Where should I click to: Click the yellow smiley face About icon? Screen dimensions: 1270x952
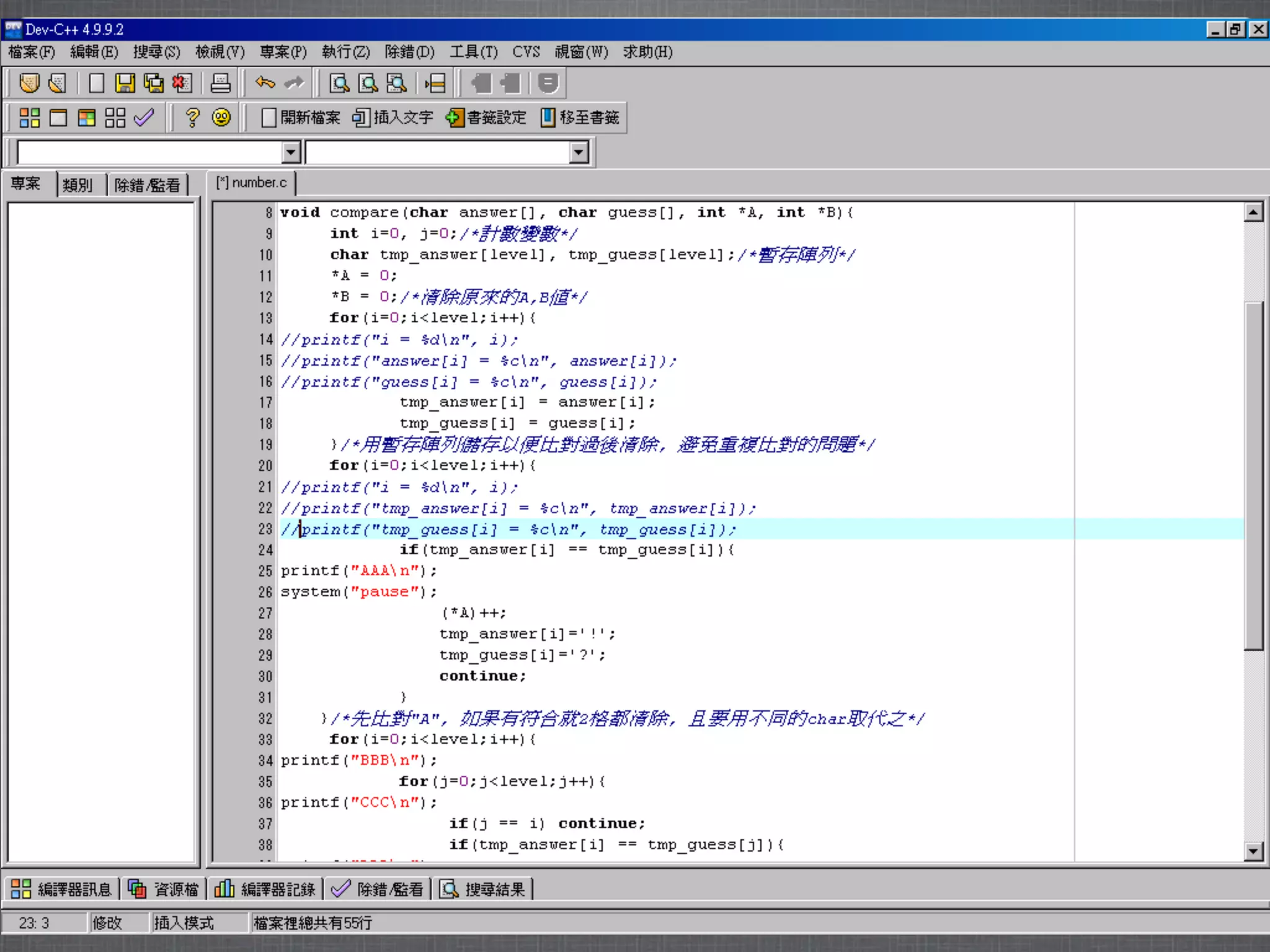[221, 118]
